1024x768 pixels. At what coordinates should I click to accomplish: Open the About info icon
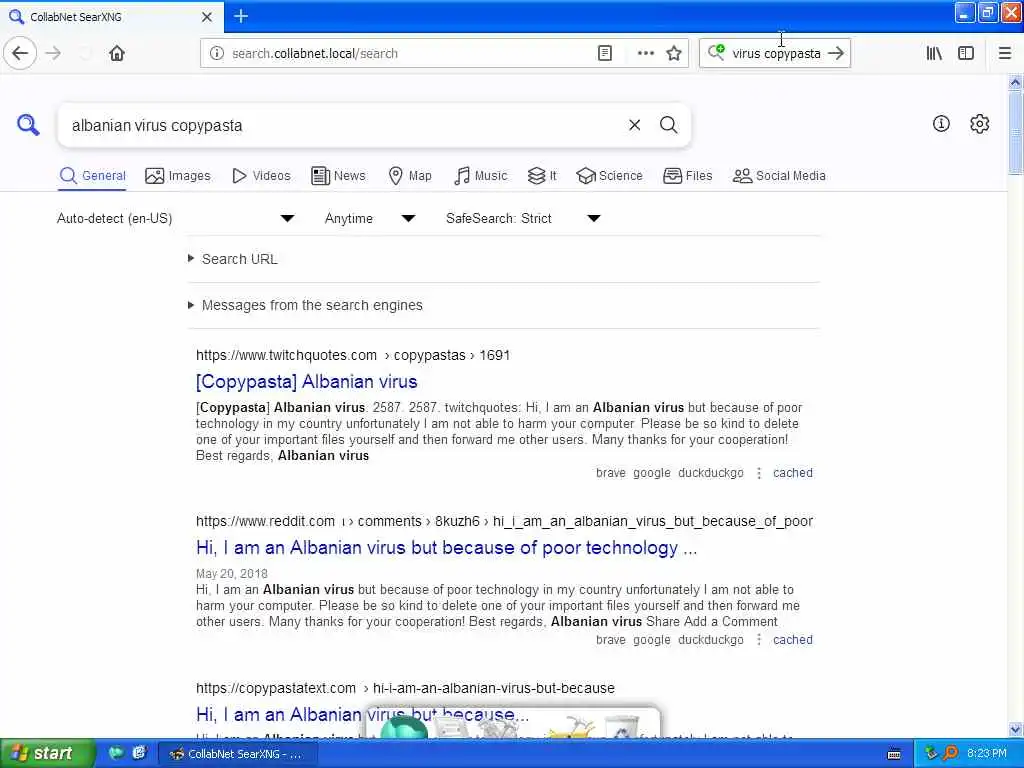pyautogui.click(x=941, y=123)
